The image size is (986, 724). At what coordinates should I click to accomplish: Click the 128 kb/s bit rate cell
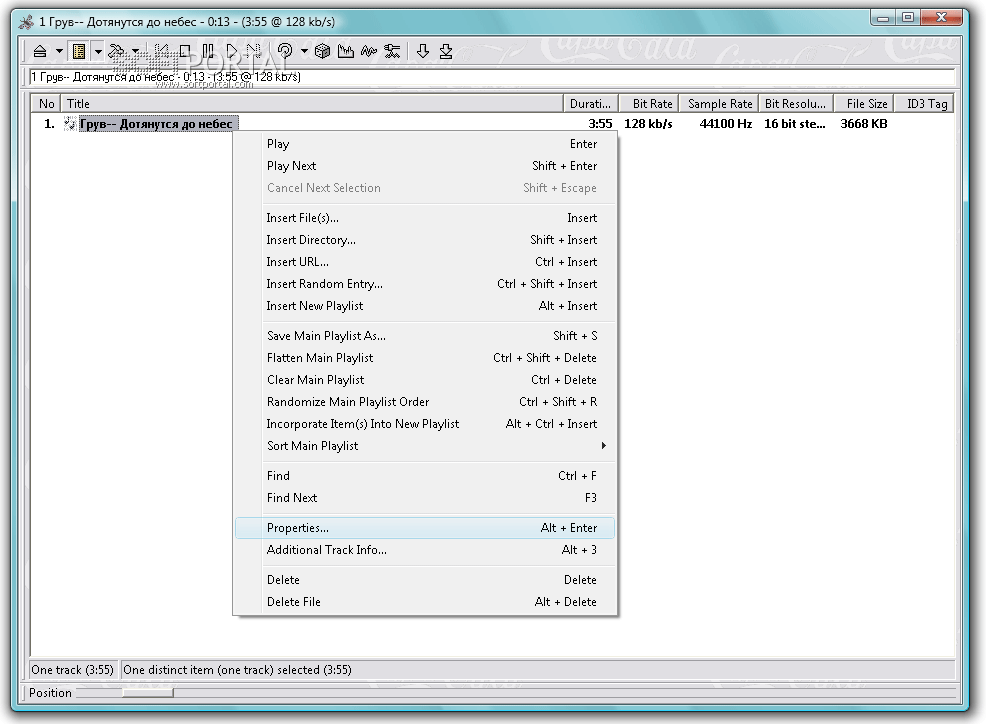coord(648,124)
